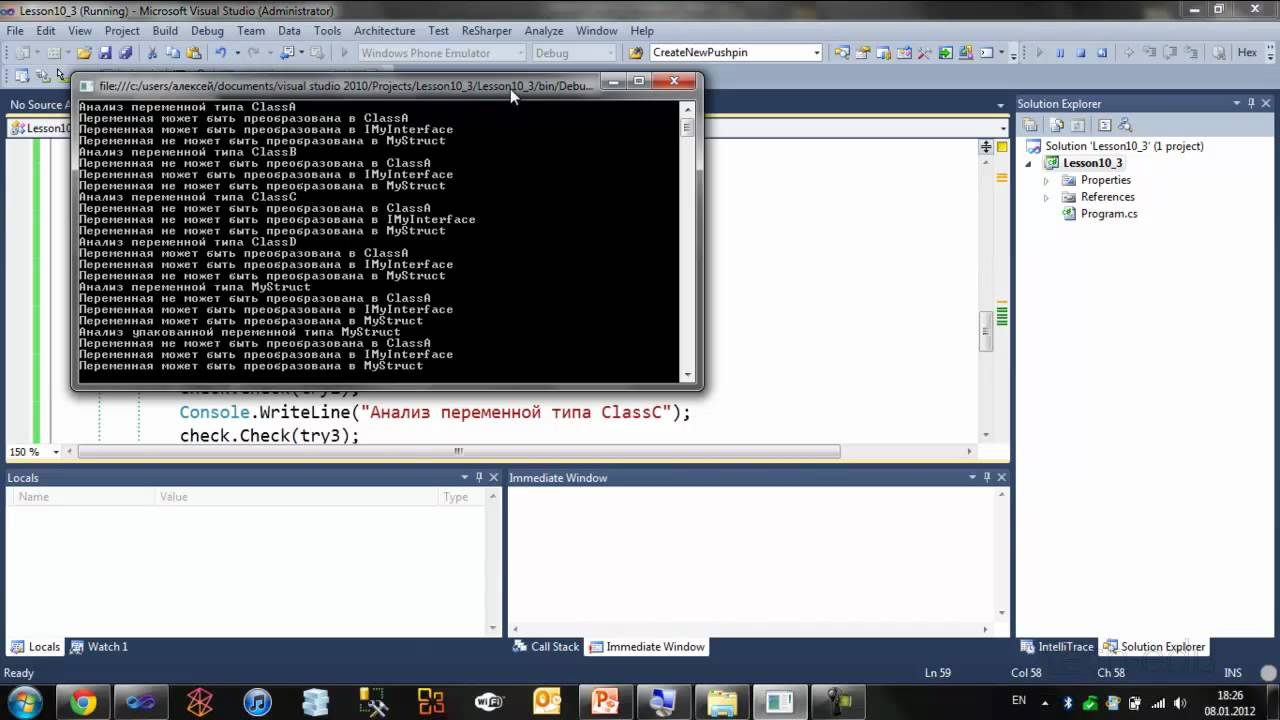Viewport: 1280px width, 720px height.
Task: Open iTunes from the taskbar
Action: [257, 702]
